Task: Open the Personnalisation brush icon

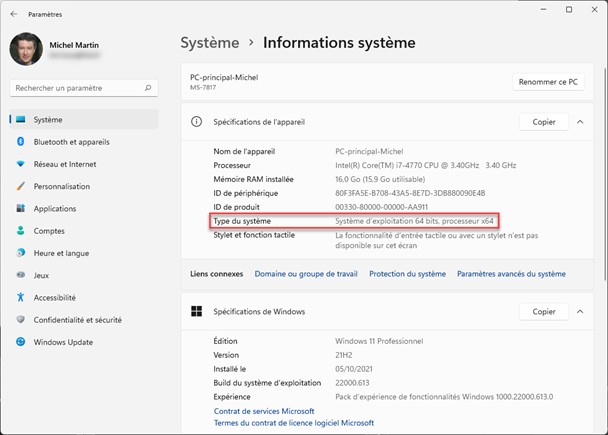Action: coord(20,186)
